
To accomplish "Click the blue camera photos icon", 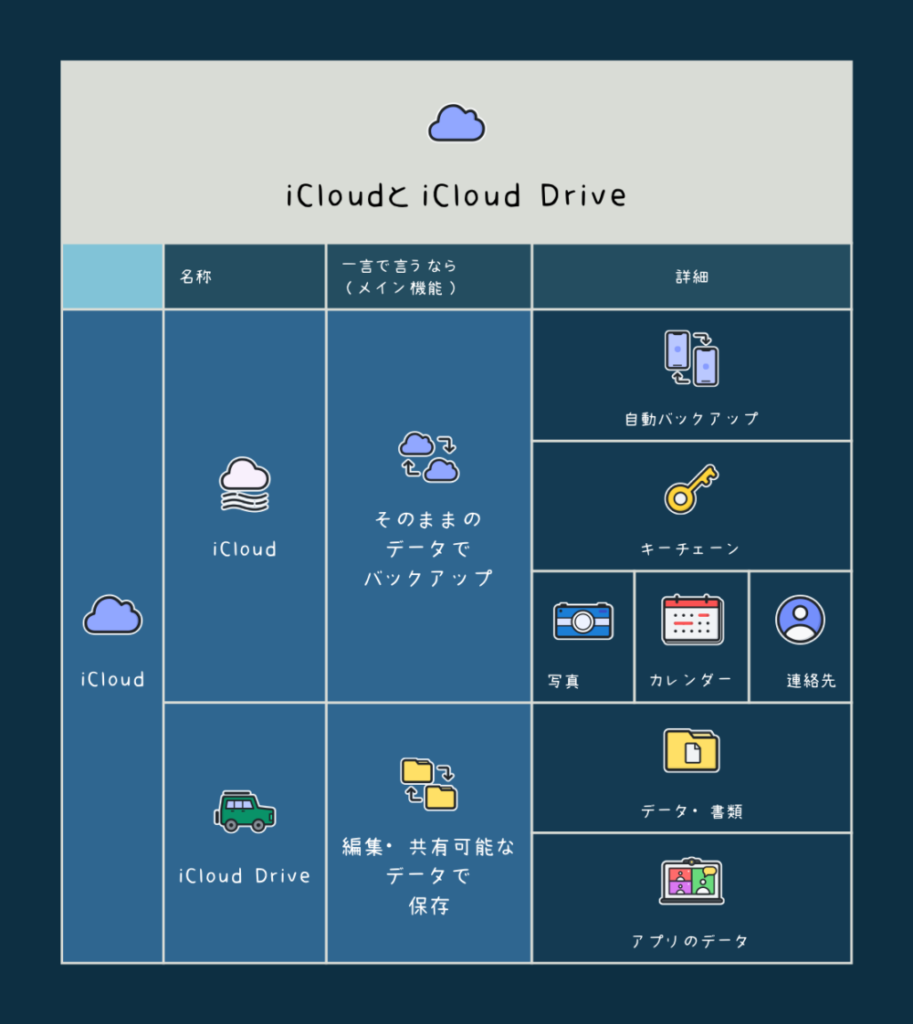I will [x=583, y=621].
